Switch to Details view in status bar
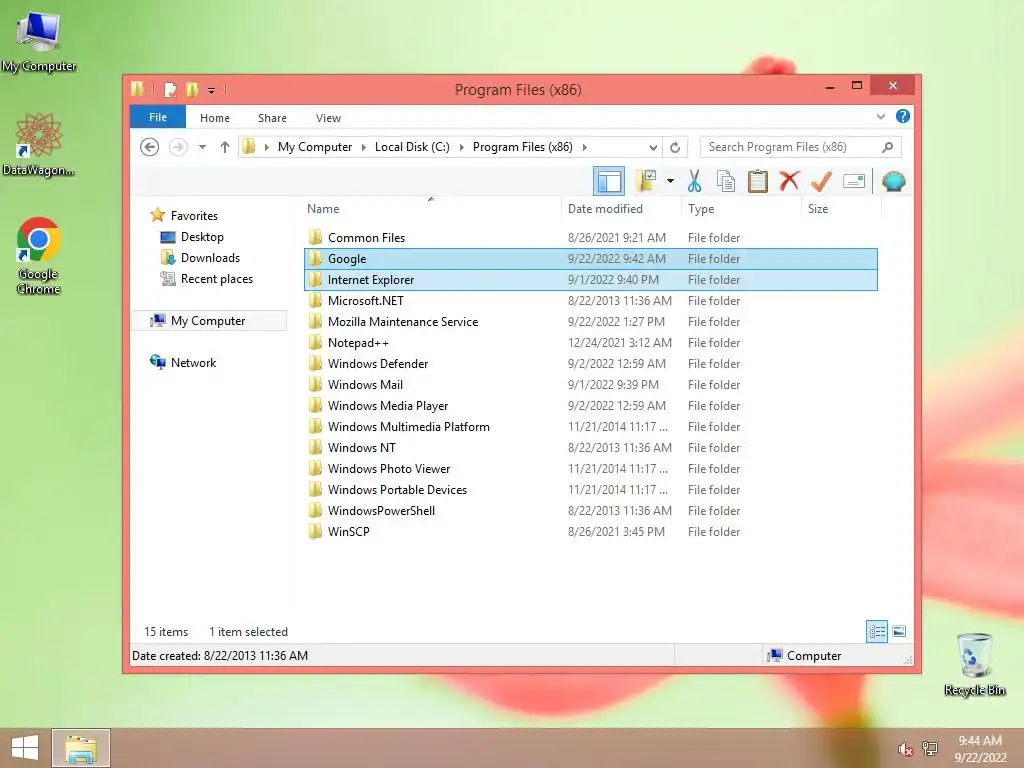 coord(877,632)
